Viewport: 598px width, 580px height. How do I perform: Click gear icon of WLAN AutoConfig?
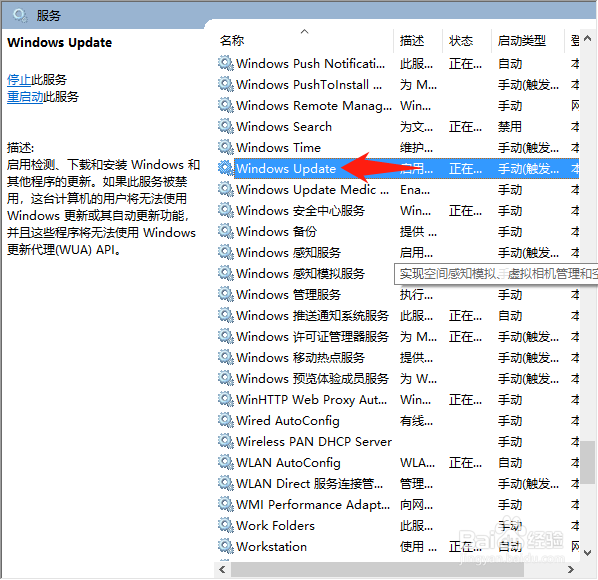tap(225, 462)
